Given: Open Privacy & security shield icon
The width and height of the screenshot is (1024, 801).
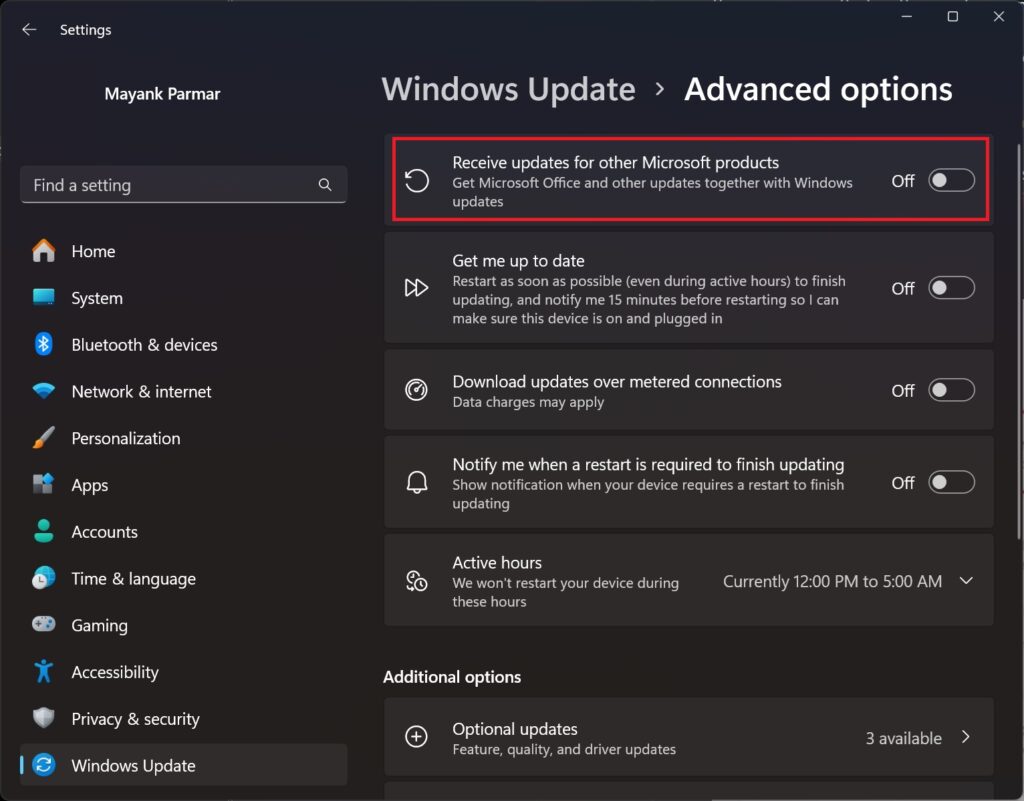Looking at the screenshot, I should pyautogui.click(x=42, y=718).
